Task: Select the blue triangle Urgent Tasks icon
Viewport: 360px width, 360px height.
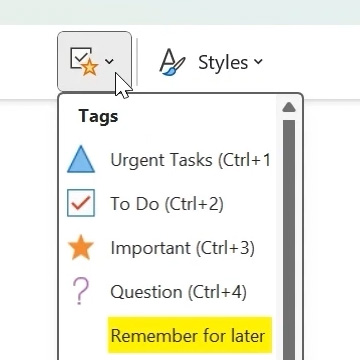Action: [81, 159]
